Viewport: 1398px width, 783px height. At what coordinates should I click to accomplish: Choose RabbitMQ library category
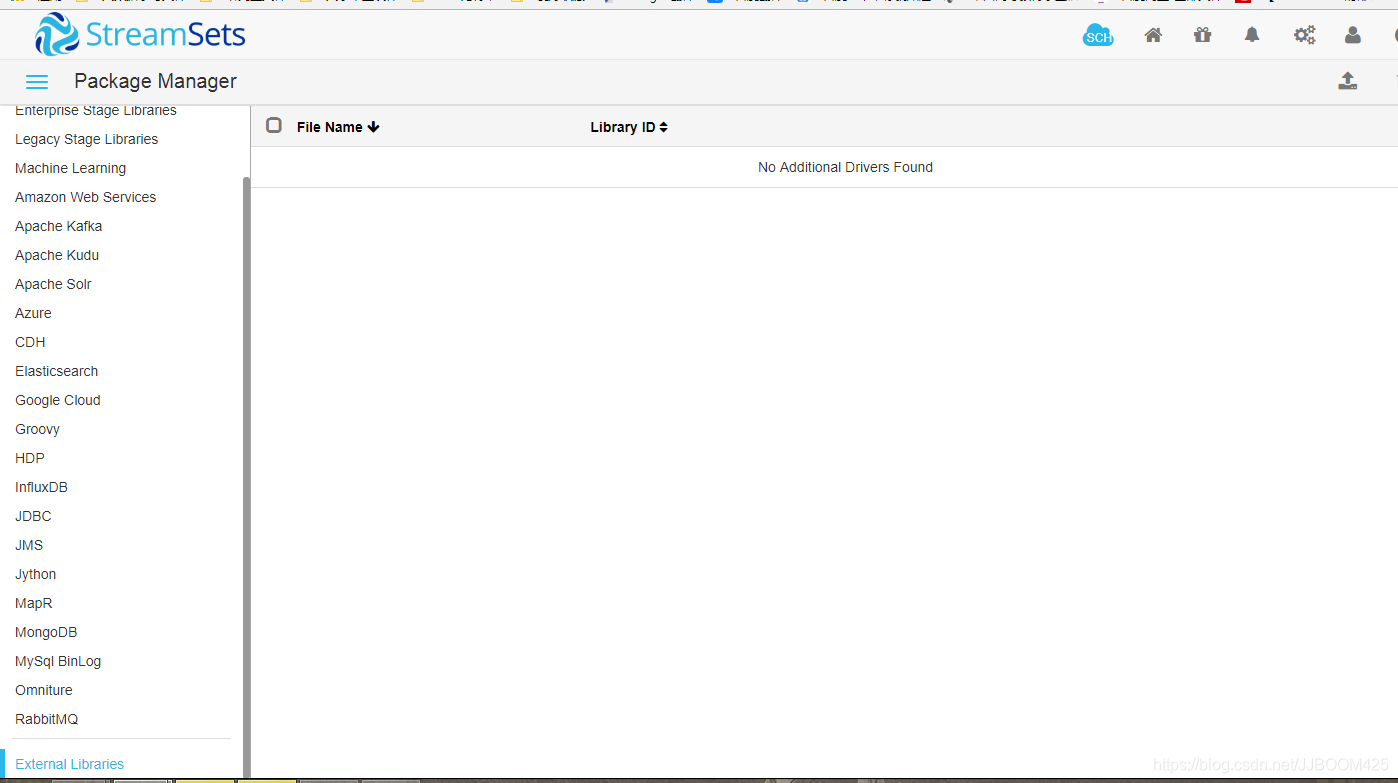pyautogui.click(x=46, y=719)
